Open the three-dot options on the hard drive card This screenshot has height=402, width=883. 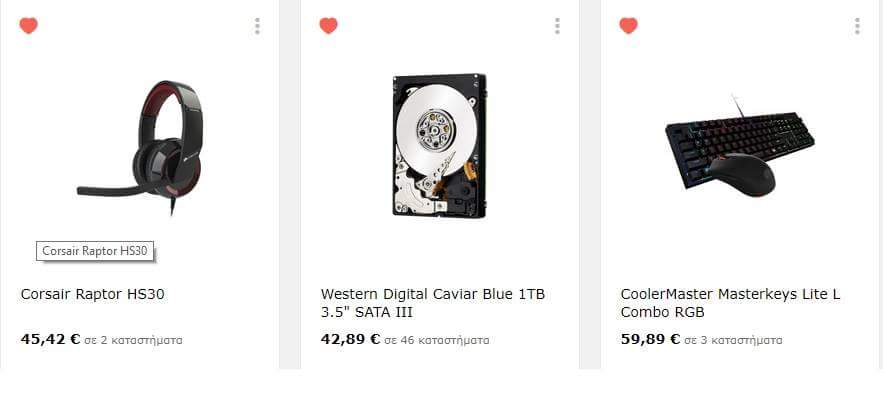point(557,26)
